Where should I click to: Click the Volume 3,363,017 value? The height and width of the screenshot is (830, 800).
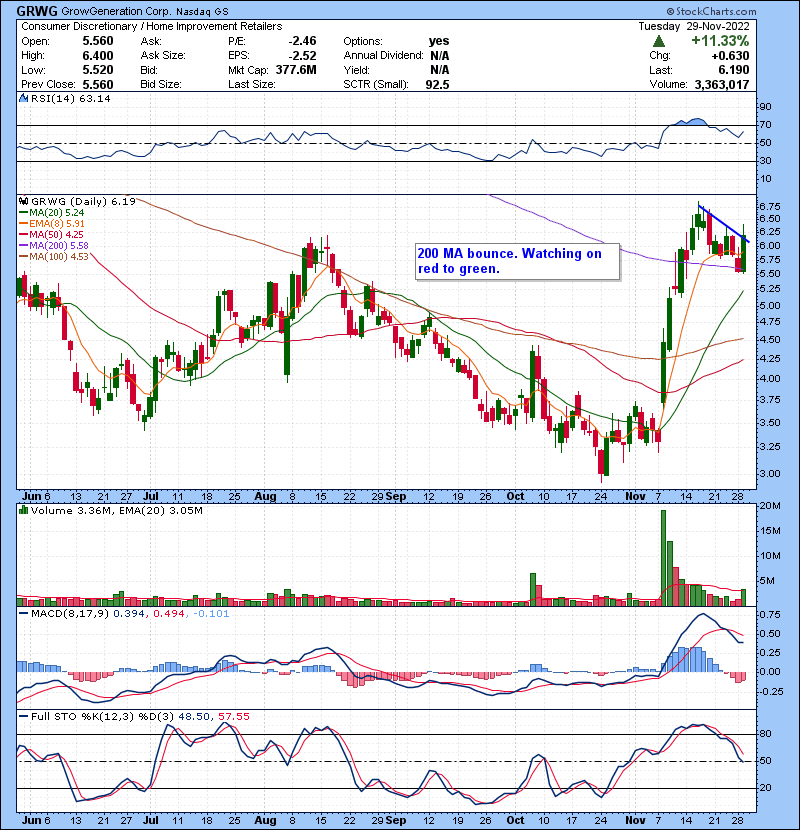[x=722, y=85]
